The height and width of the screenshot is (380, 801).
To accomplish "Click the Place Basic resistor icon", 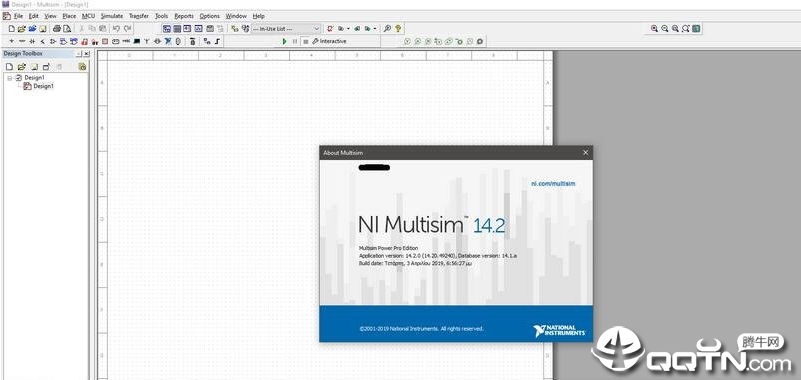I will pos(22,41).
